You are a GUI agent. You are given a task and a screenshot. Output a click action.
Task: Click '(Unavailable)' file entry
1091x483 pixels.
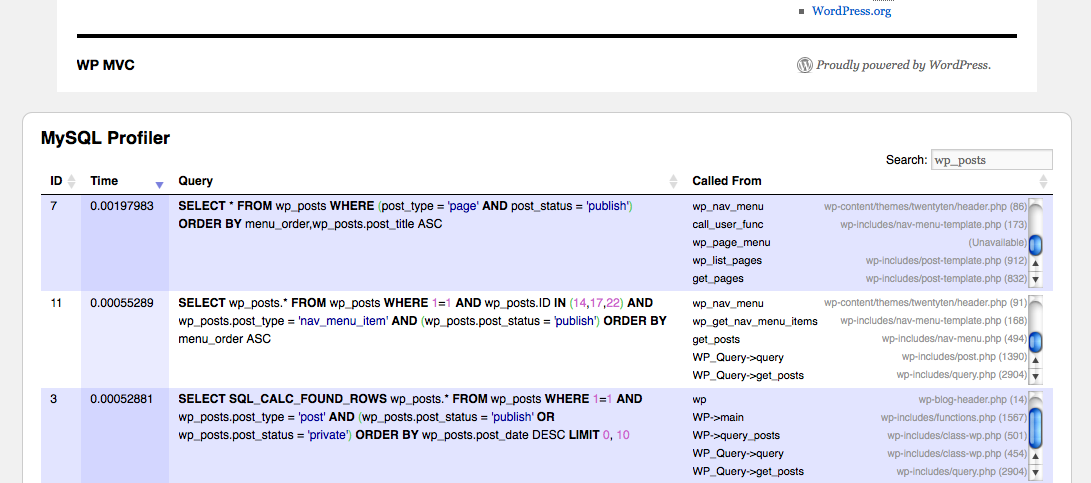[x=998, y=242]
